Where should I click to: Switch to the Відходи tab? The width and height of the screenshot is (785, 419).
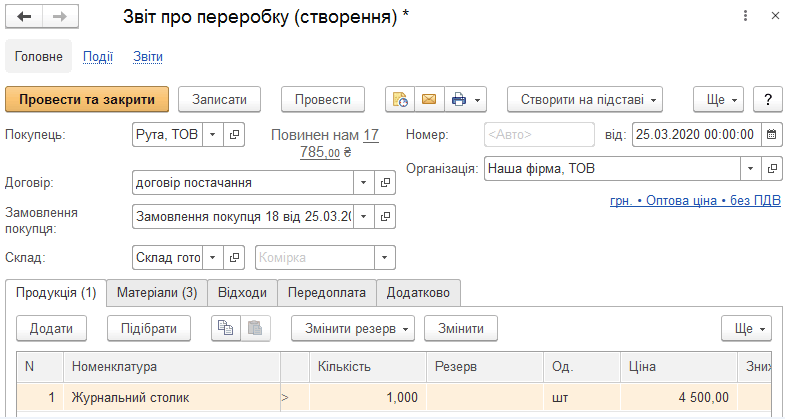[x=242, y=293]
